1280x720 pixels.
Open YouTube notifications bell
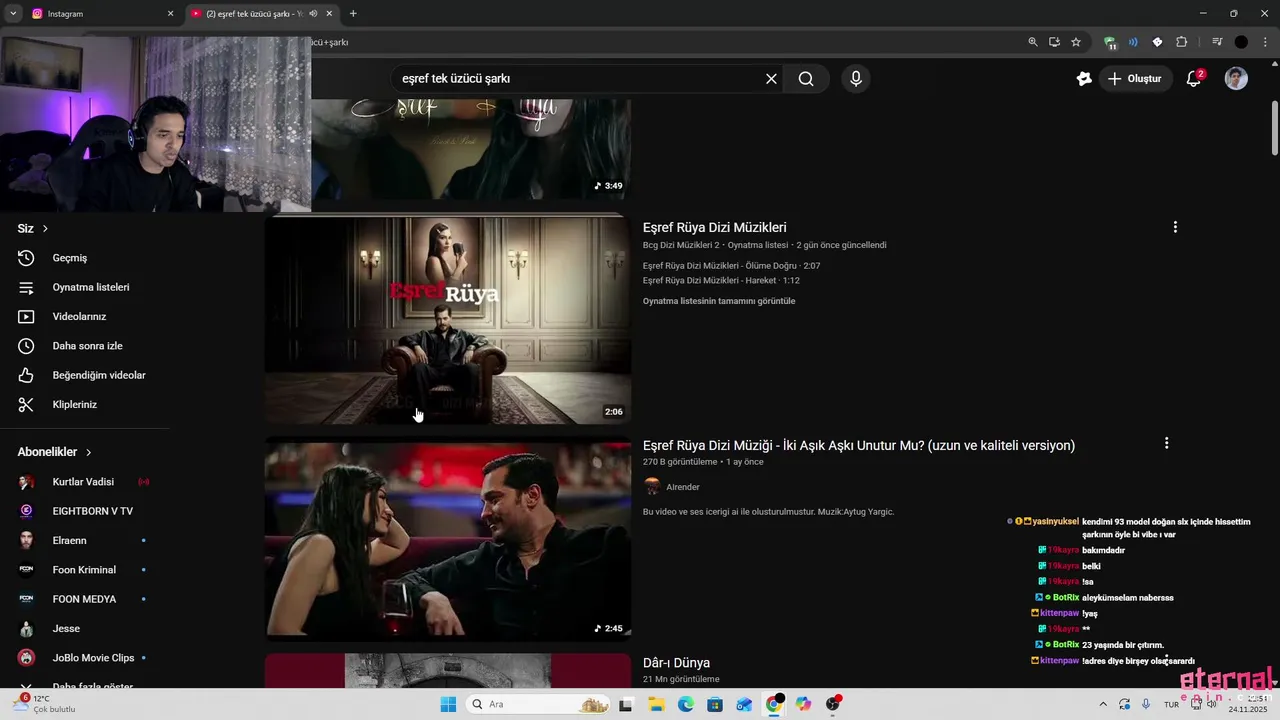[1194, 79]
